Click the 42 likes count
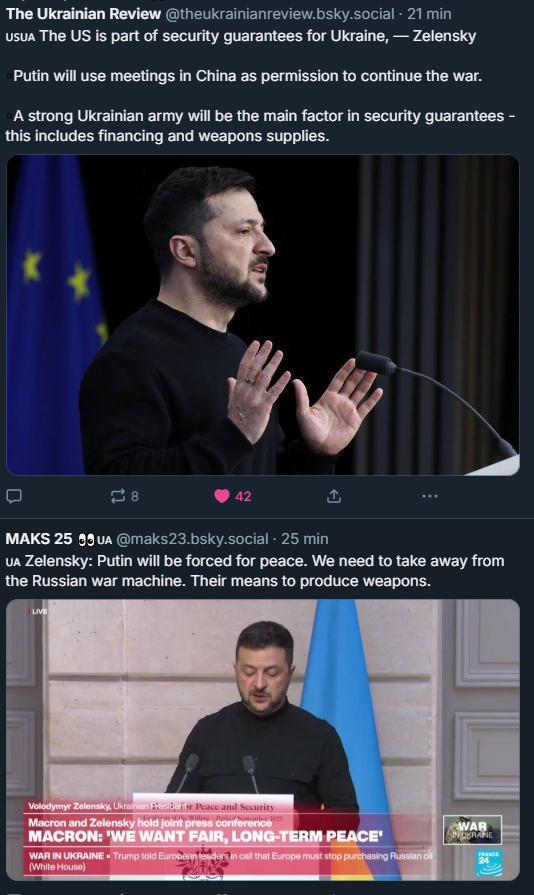The image size is (534, 895). click(x=244, y=497)
